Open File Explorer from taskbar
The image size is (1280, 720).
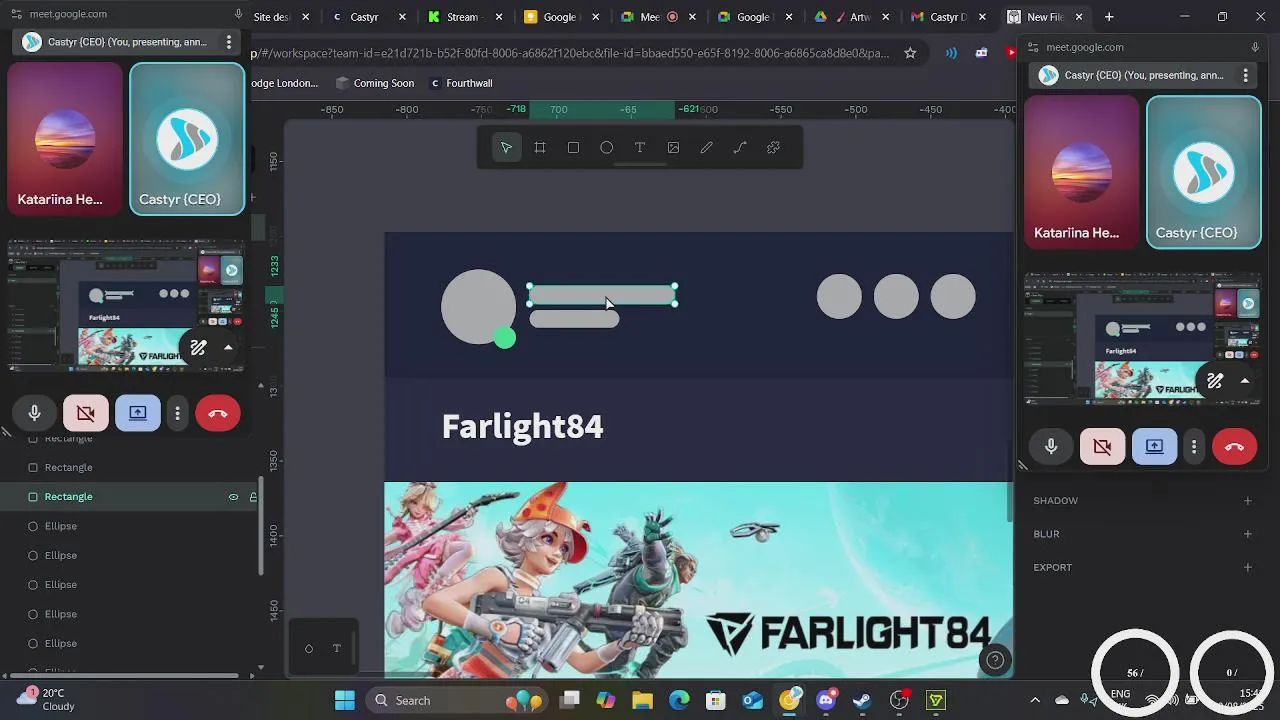[642, 700]
